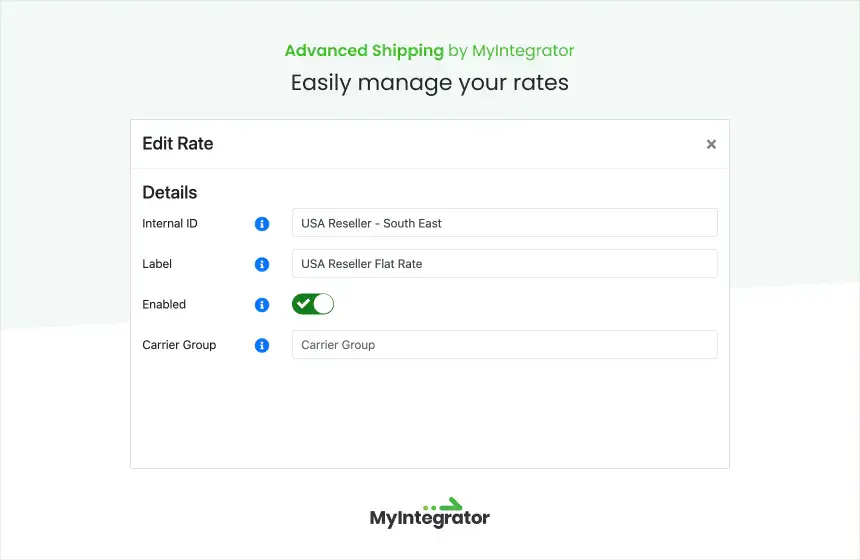Viewport: 860px width, 560px height.
Task: Click the green Advanced Shipping text
Action: (x=364, y=50)
